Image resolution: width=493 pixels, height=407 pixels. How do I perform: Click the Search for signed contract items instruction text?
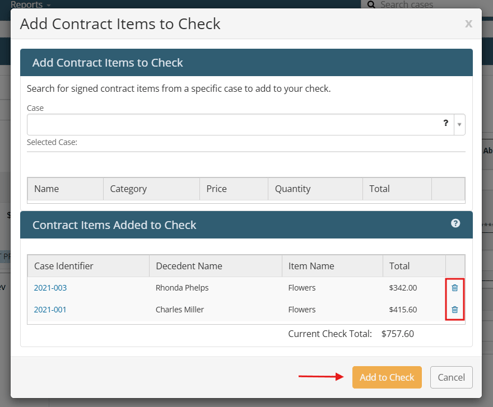pyautogui.click(x=179, y=89)
